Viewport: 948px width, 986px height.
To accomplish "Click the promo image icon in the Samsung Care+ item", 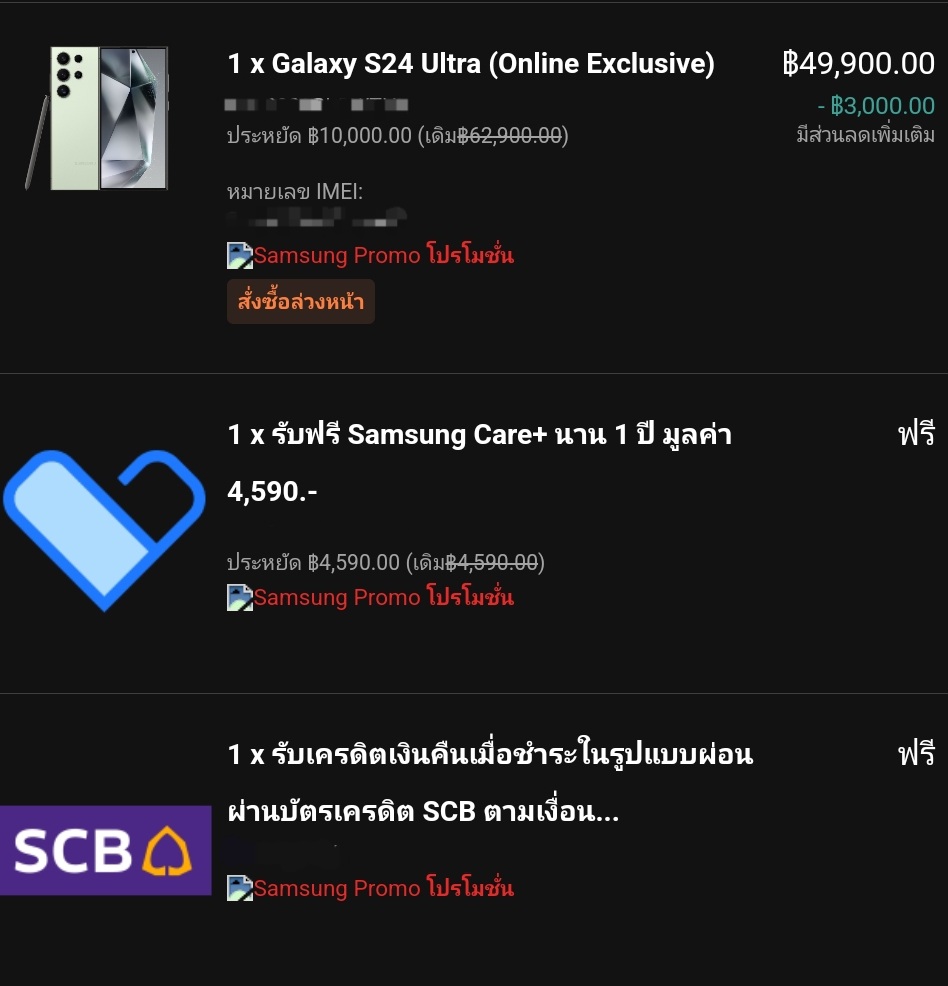I will (x=240, y=598).
